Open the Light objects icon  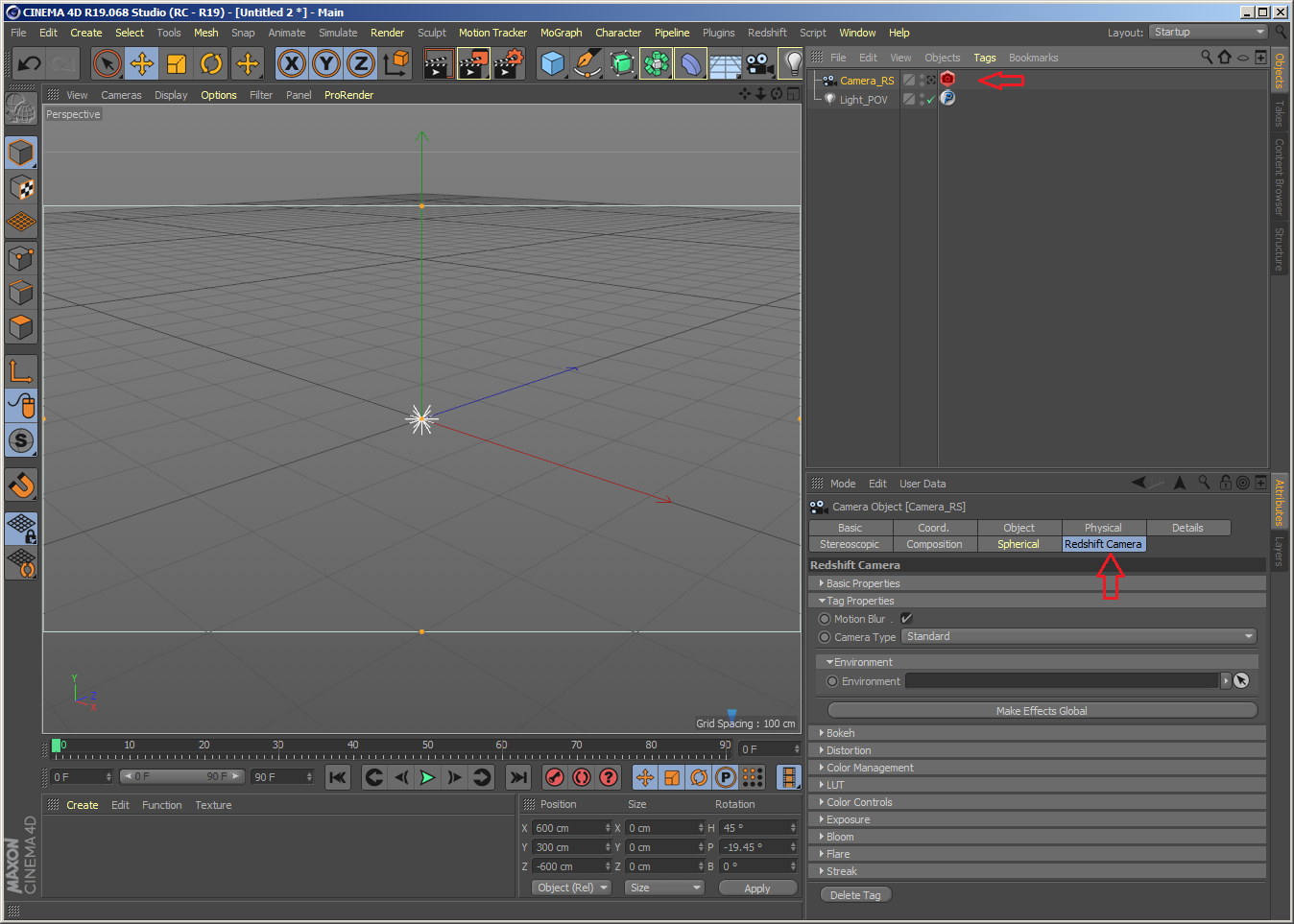click(793, 64)
